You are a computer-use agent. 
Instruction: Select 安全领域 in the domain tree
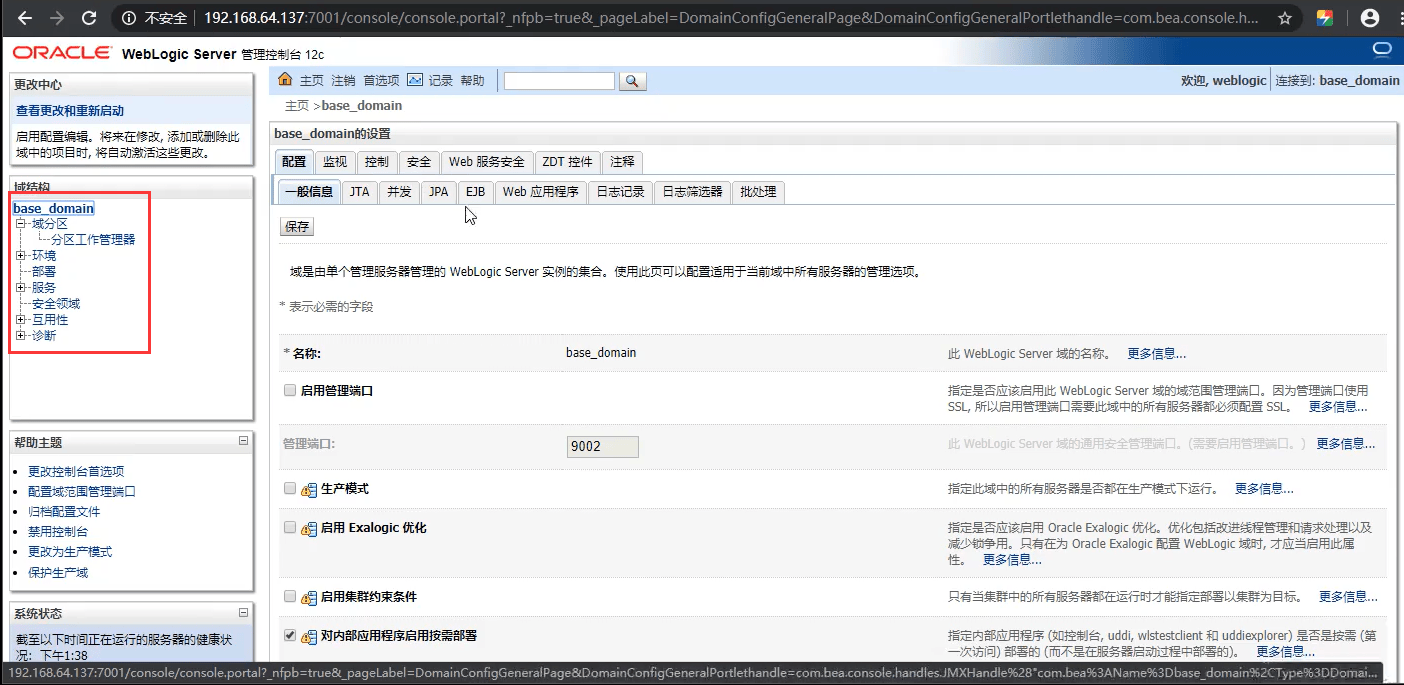click(x=56, y=304)
